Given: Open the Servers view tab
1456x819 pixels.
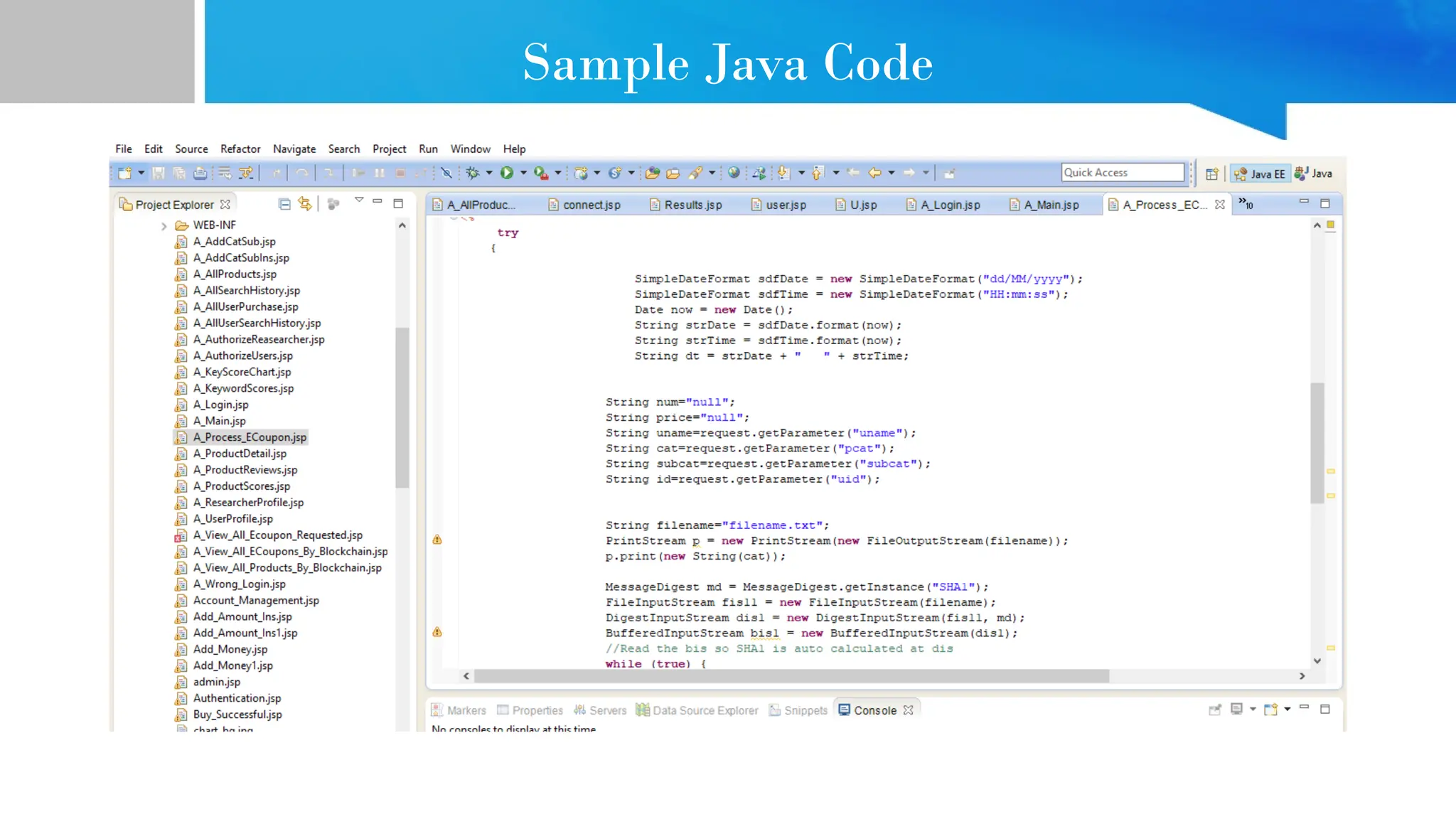Looking at the screenshot, I should [x=600, y=710].
